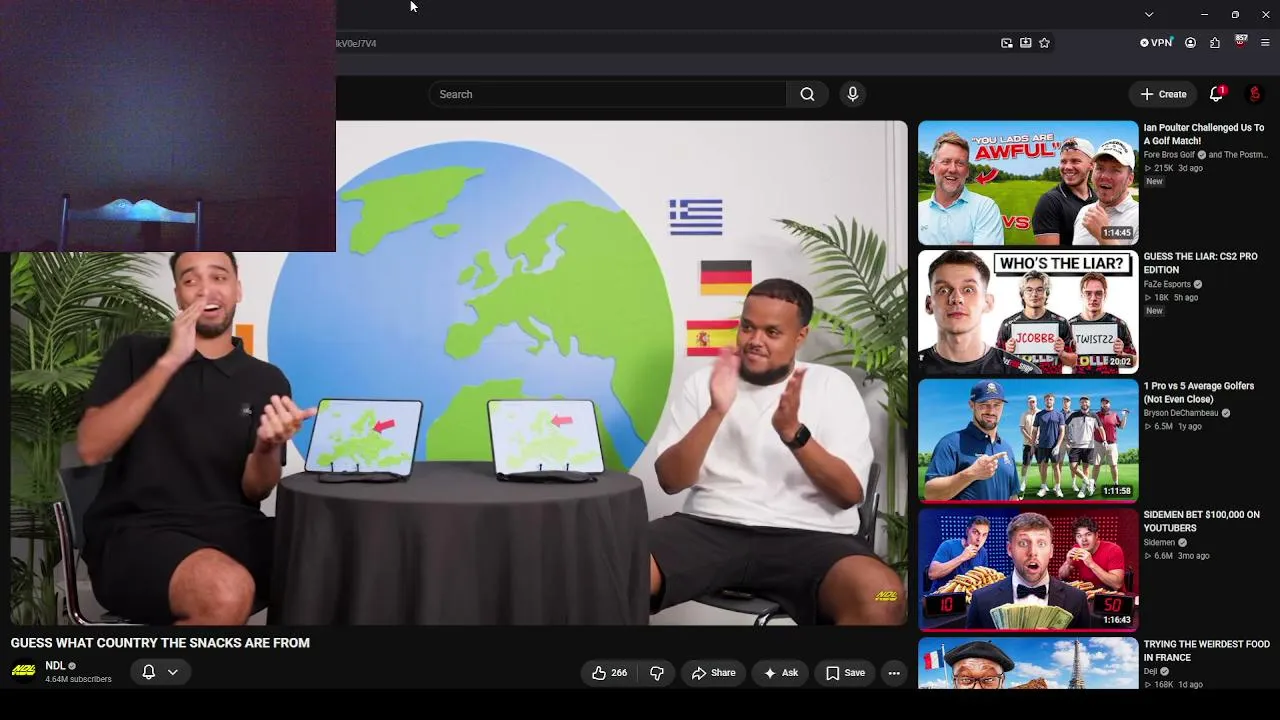Open 'TRYING THE WEIRDEST FOOD IN FRANCE' title
The height and width of the screenshot is (720, 1280).
tap(1206, 651)
